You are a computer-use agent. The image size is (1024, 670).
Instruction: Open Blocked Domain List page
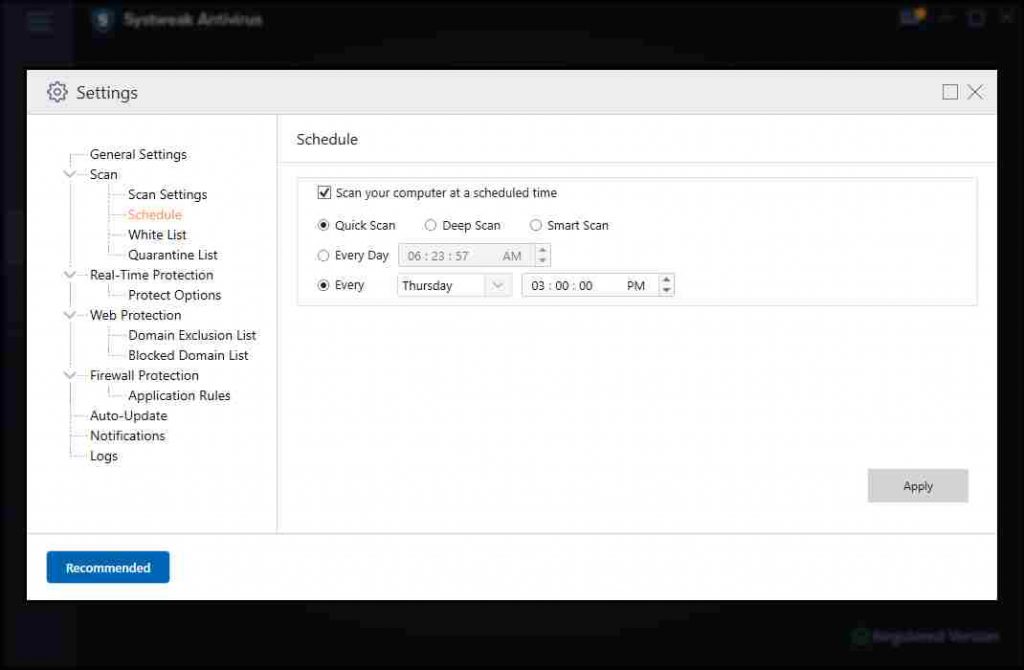[x=188, y=356]
